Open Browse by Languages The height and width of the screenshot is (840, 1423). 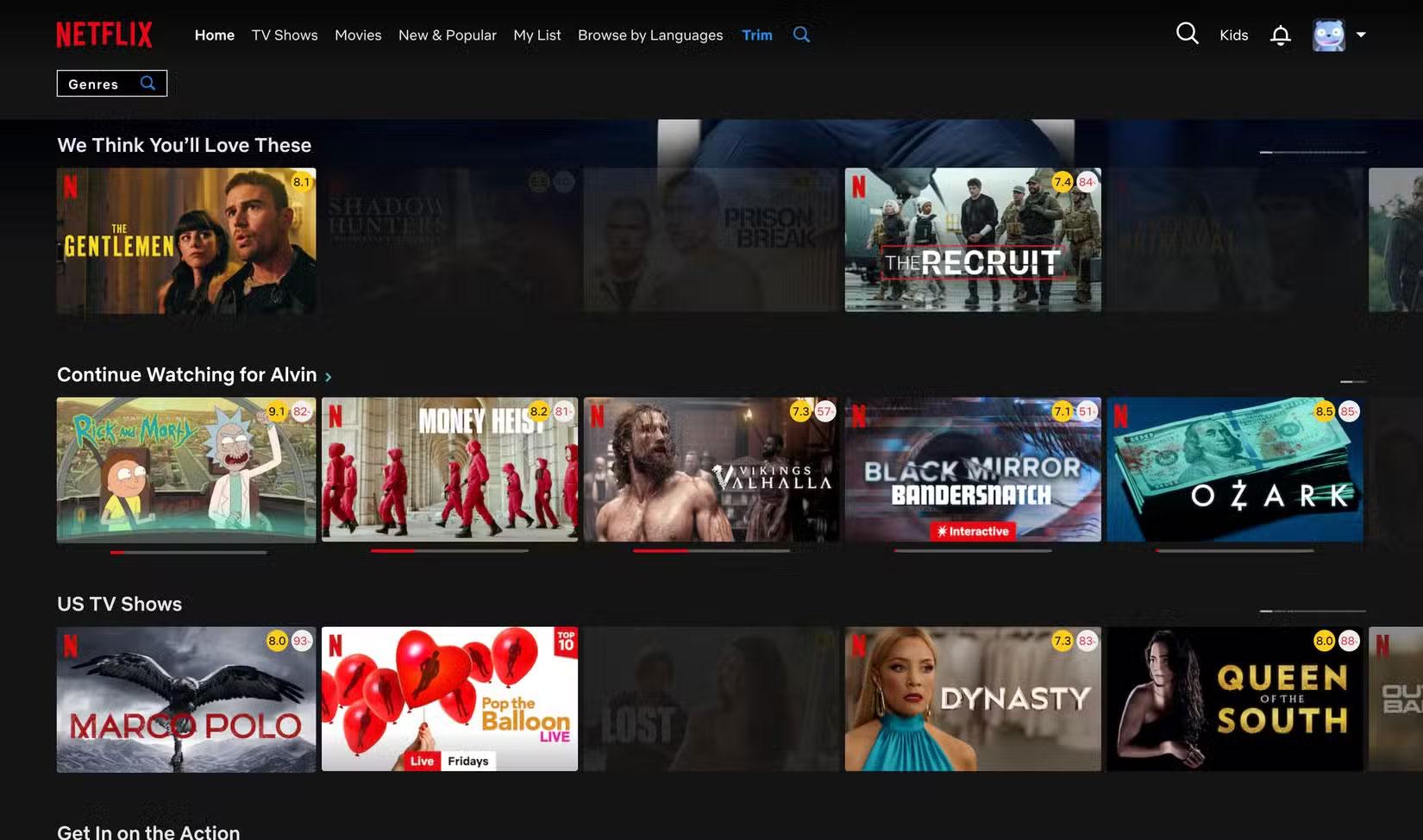click(x=649, y=35)
